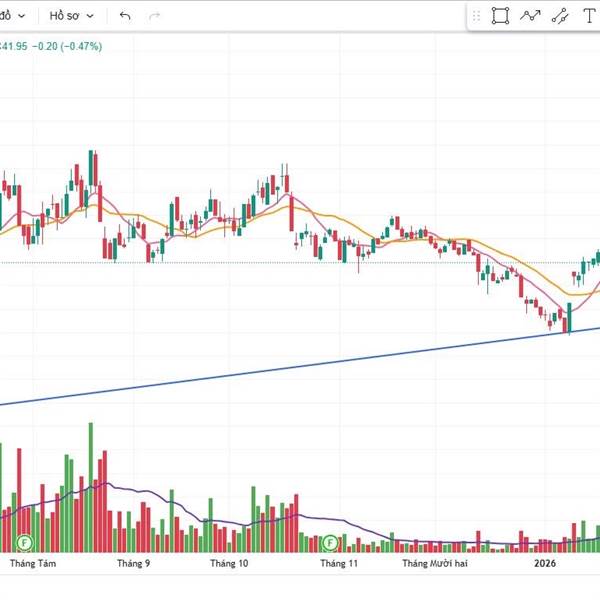Click the greyed redo arrow
Viewport: 600px width, 600px height.
tap(154, 16)
